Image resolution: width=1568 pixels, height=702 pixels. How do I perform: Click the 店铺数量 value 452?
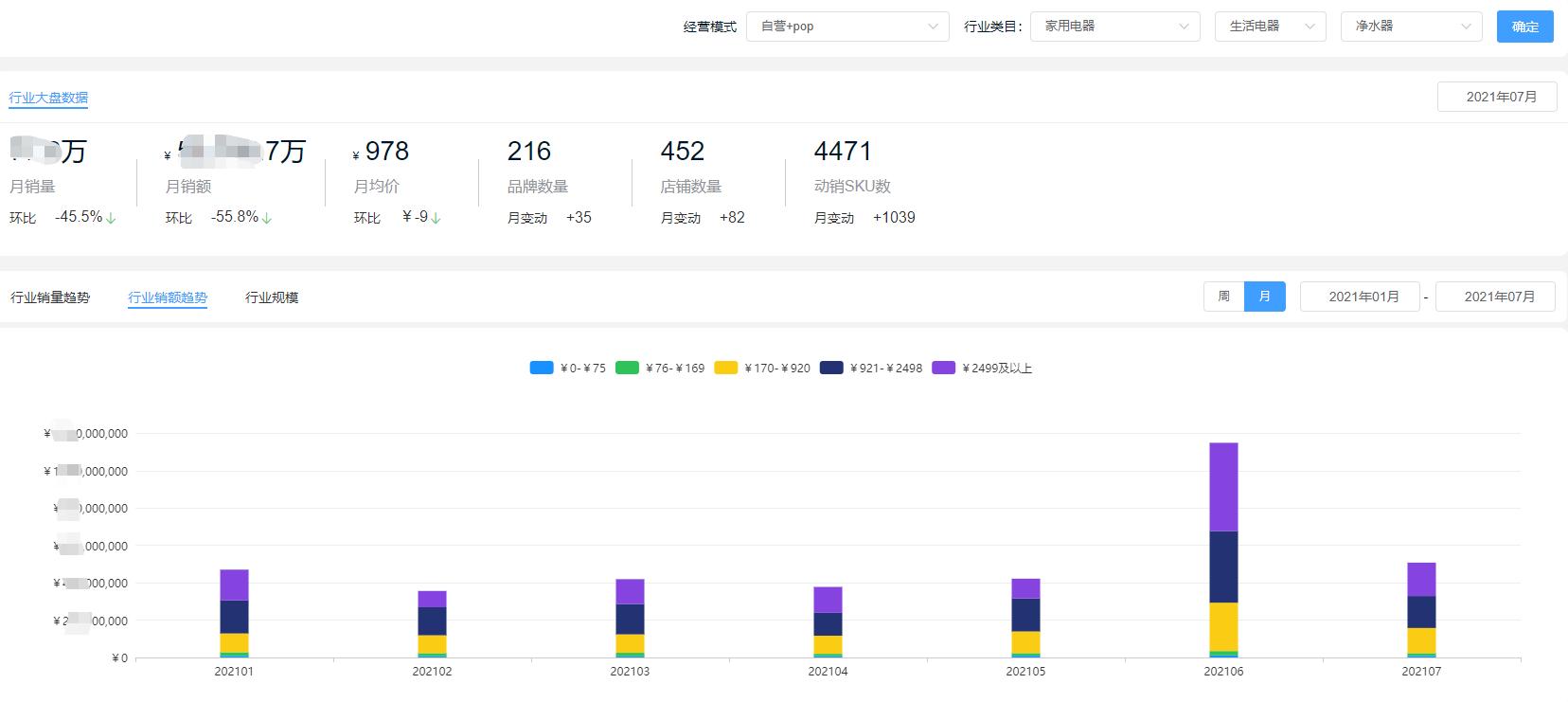point(683,152)
